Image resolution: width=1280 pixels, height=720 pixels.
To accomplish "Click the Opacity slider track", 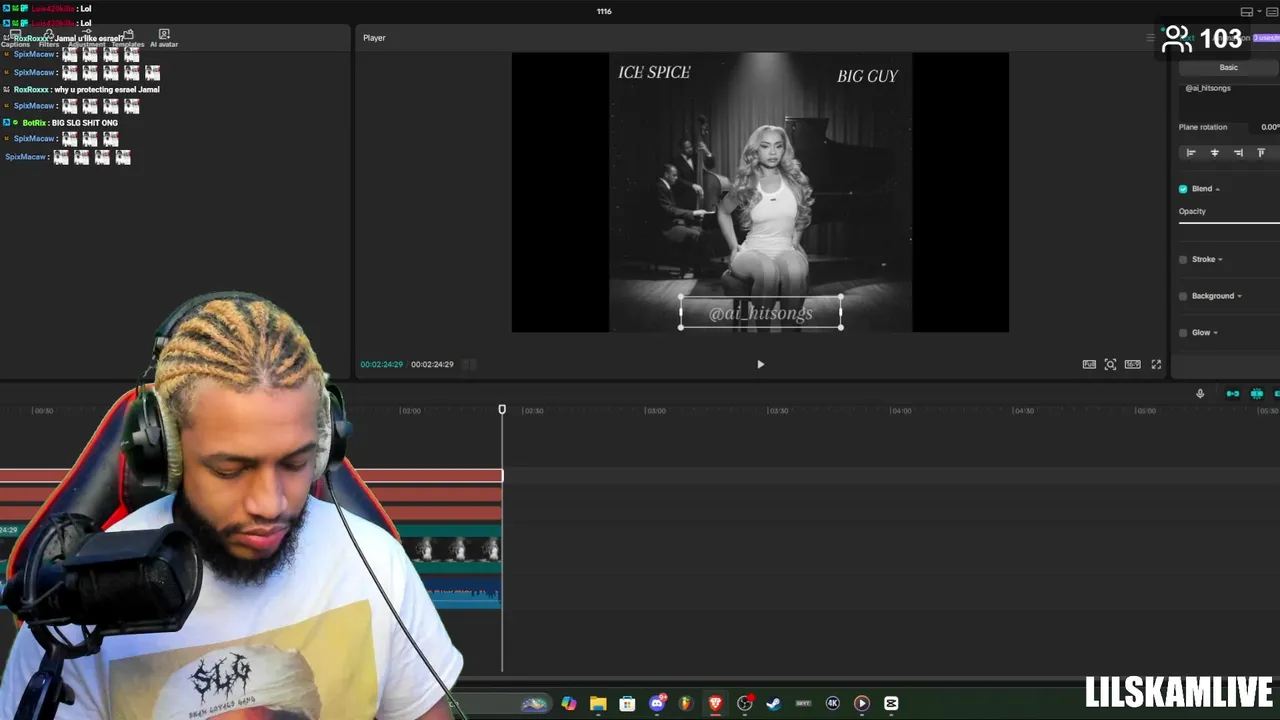I will (x=1229, y=222).
